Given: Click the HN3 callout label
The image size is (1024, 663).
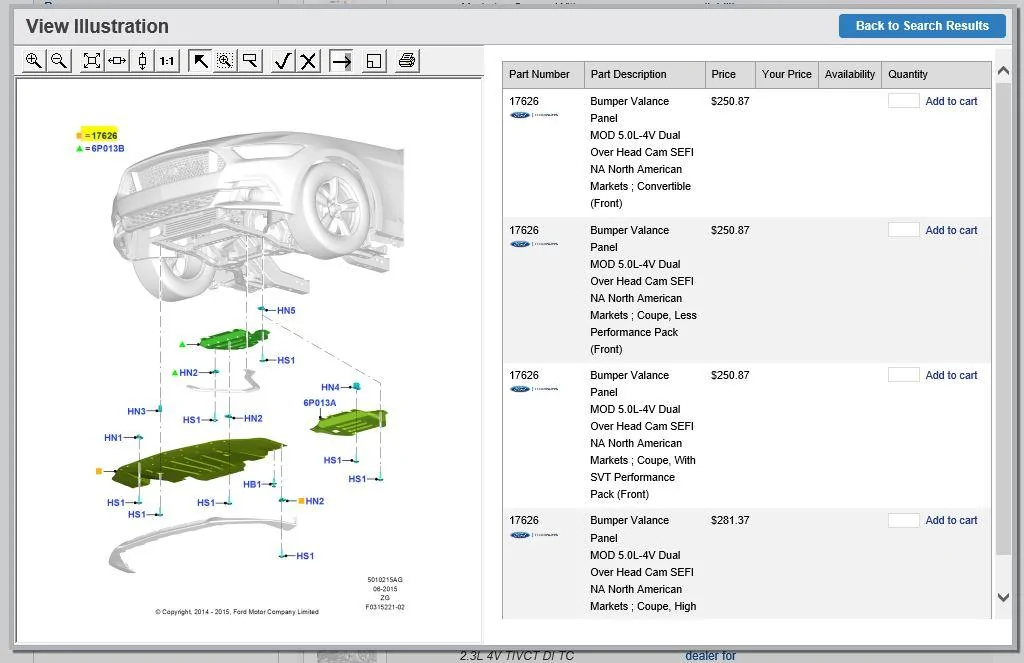Looking at the screenshot, I should click(136, 411).
